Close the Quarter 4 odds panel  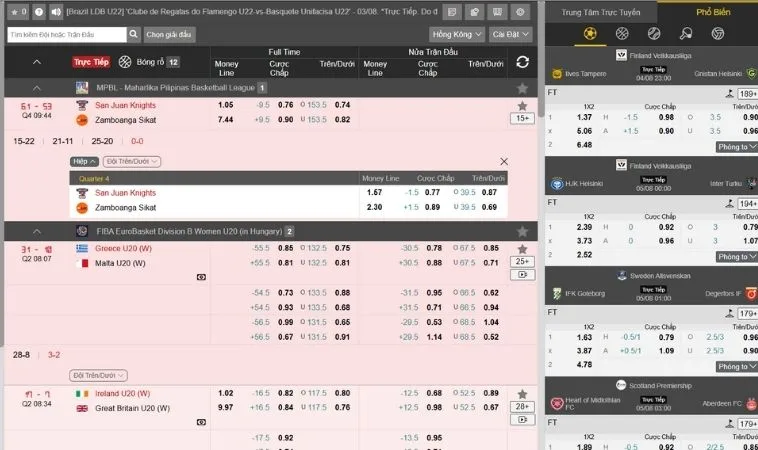point(503,161)
